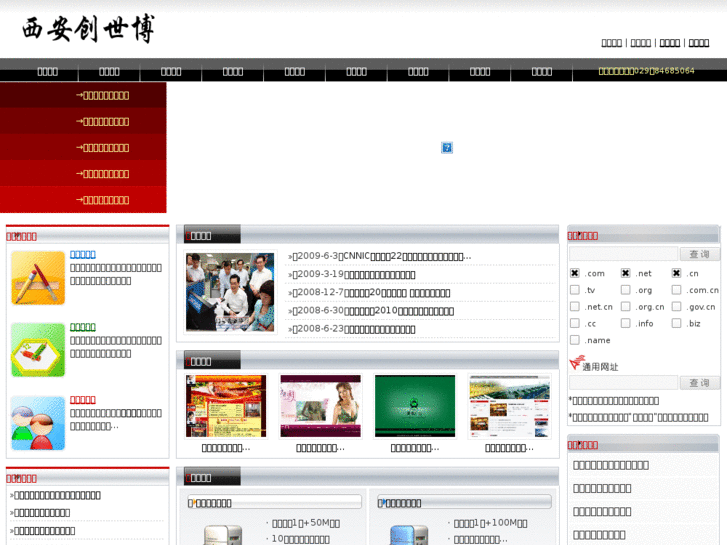Click the red heading next to the people icon
Image resolution: width=727 pixels, height=545 pixels.
[x=83, y=400]
